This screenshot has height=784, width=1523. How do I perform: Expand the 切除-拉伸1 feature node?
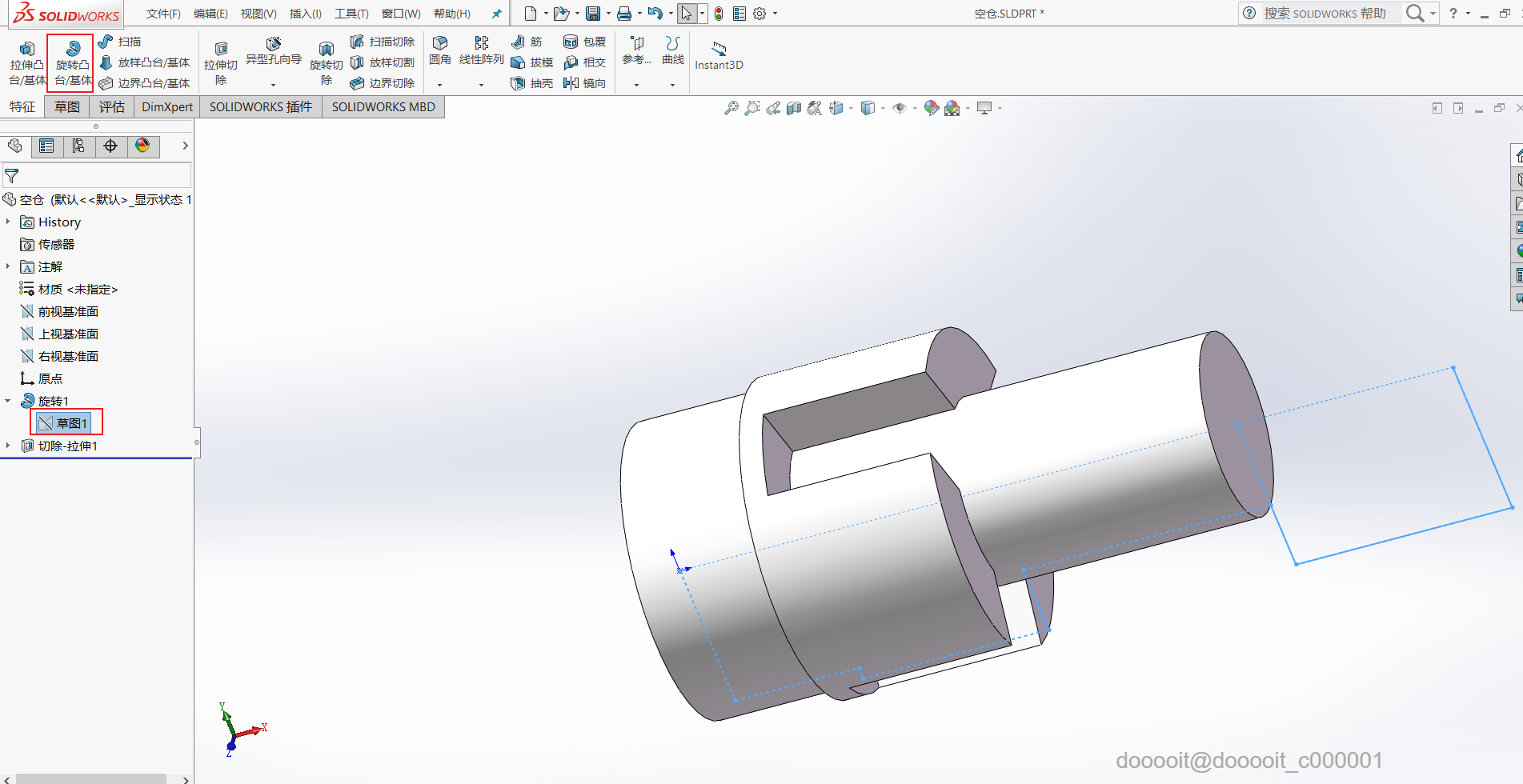[8, 446]
